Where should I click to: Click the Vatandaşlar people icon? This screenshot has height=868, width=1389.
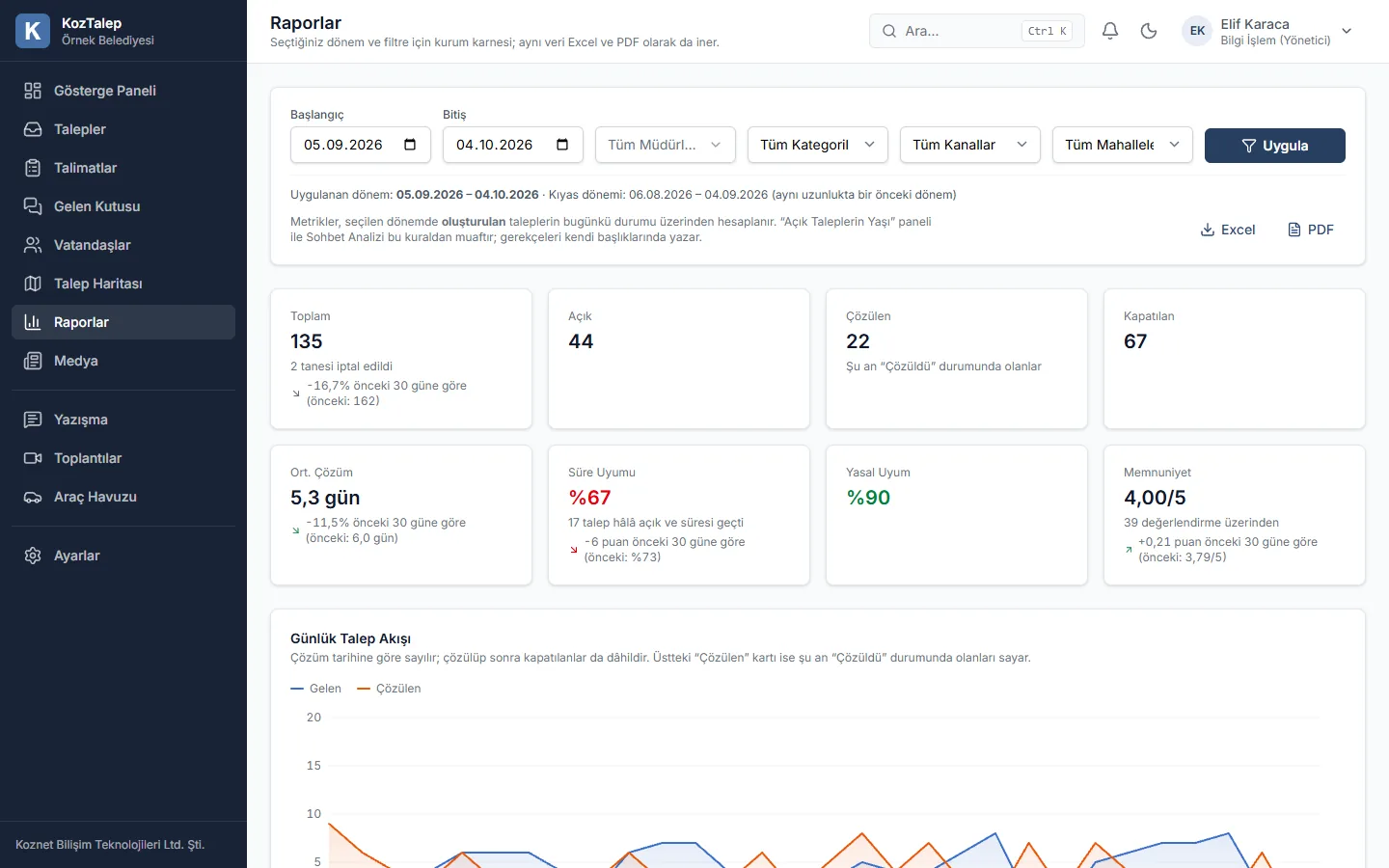33,245
